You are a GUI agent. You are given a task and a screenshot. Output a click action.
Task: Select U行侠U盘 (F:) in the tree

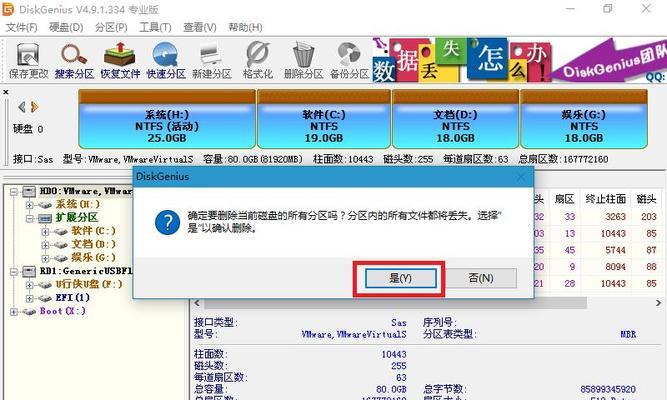pos(89,284)
